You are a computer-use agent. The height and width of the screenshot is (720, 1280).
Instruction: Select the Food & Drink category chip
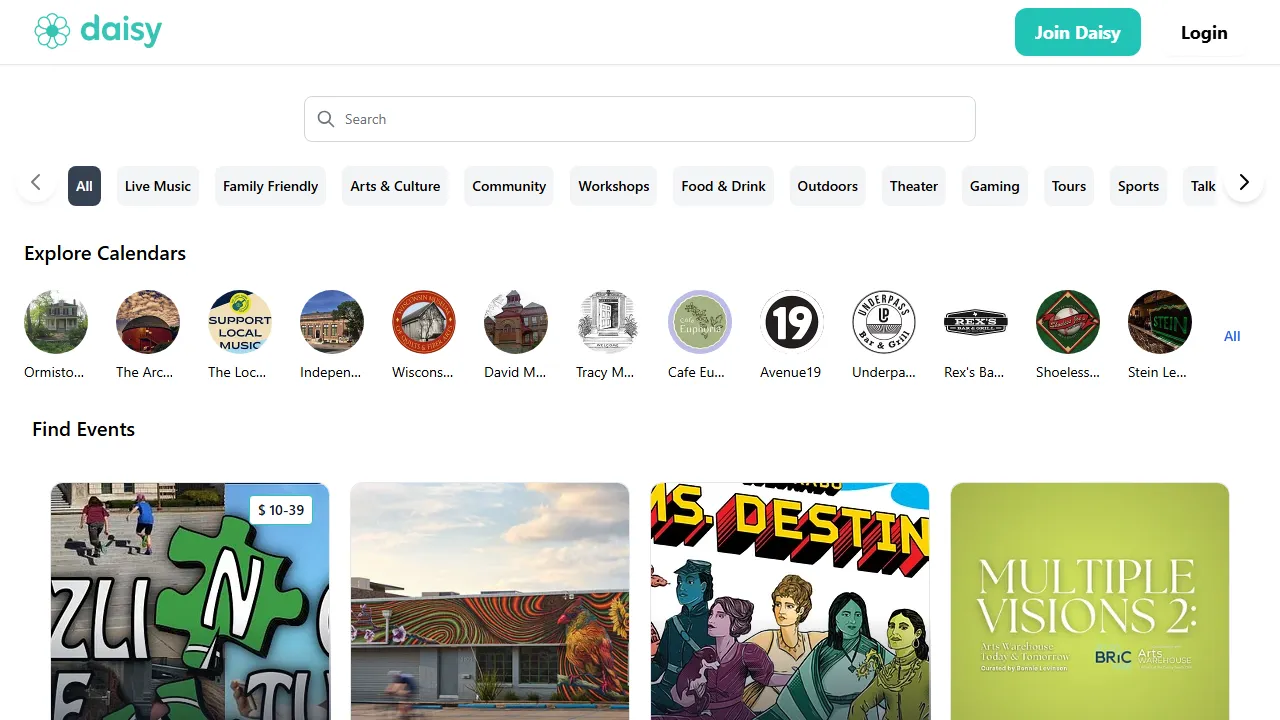pos(723,186)
